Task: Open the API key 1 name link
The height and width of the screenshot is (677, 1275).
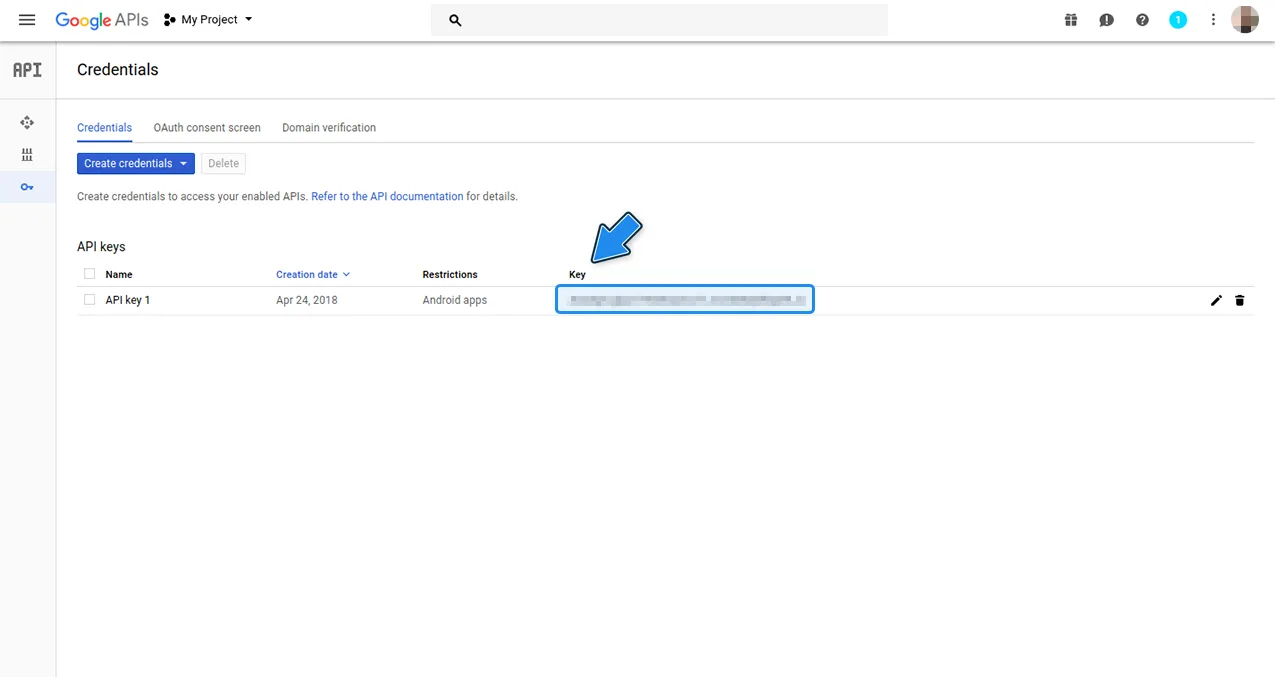Action: [x=128, y=300]
